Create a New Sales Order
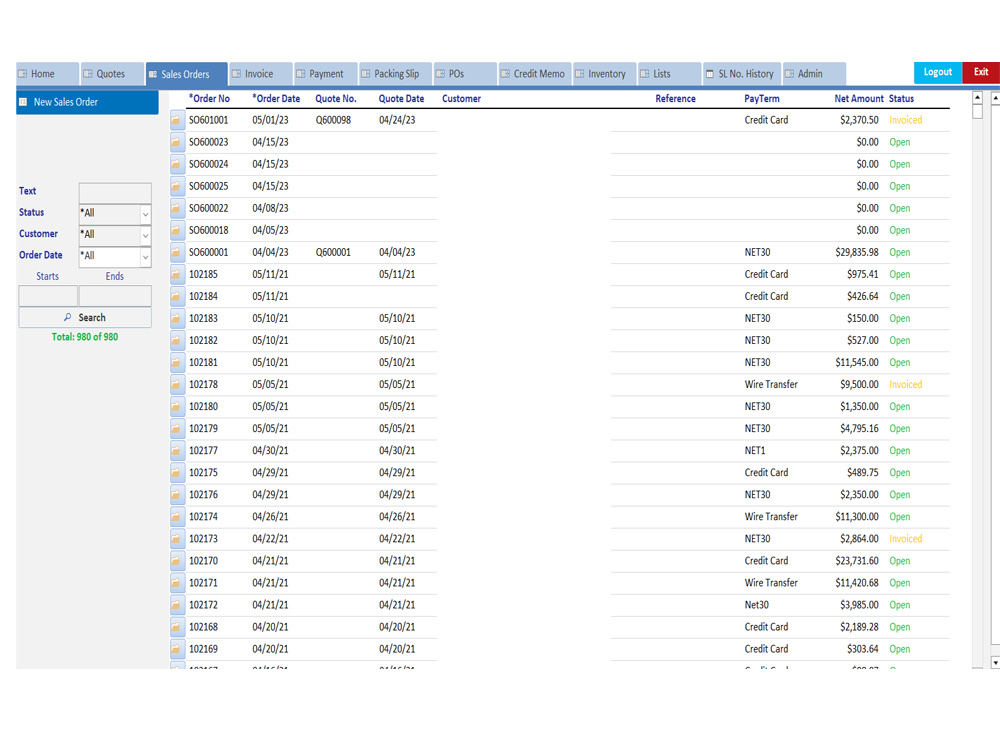Viewport: 1000px width, 750px height. (x=87, y=102)
